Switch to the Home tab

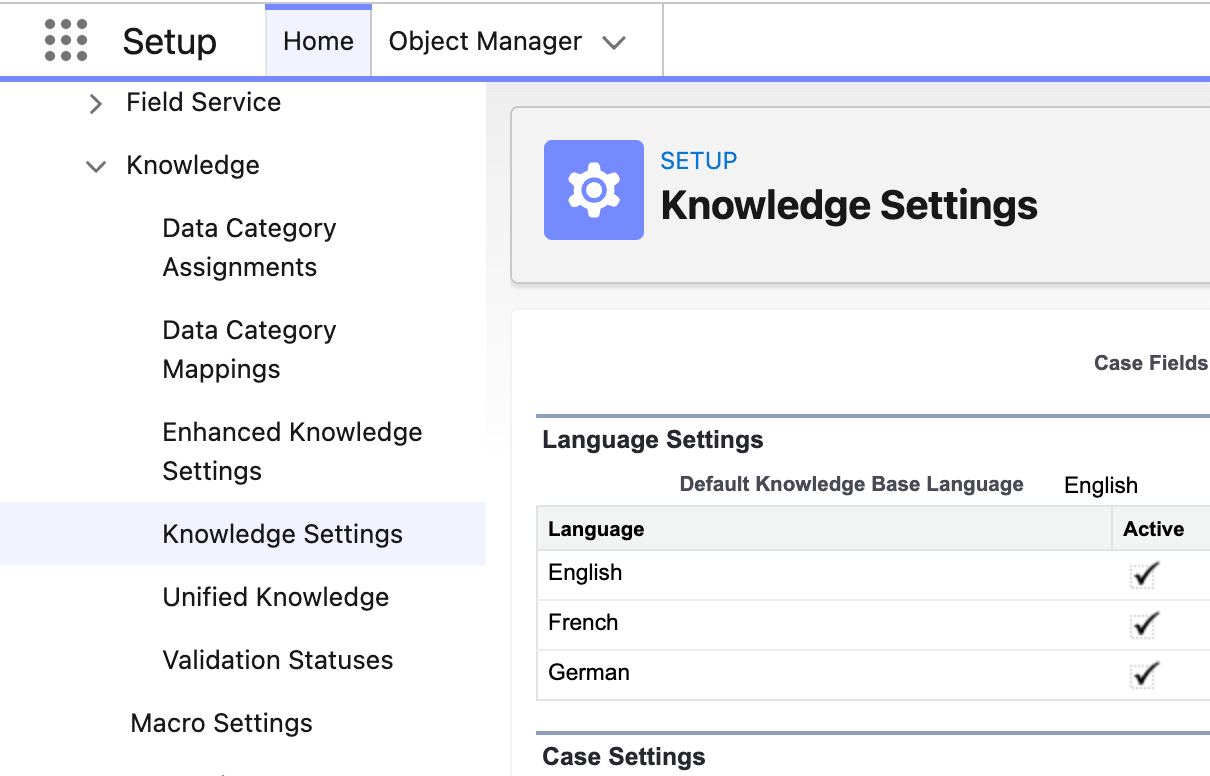point(318,41)
